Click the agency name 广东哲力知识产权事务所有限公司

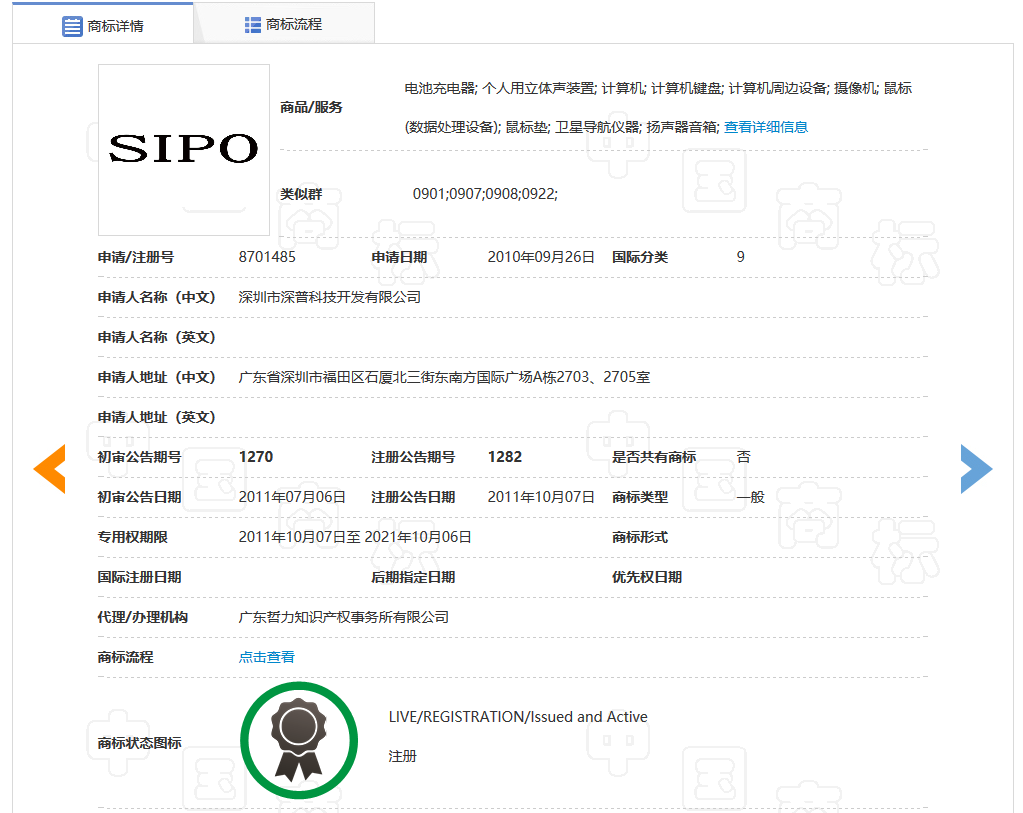[x=343, y=617]
